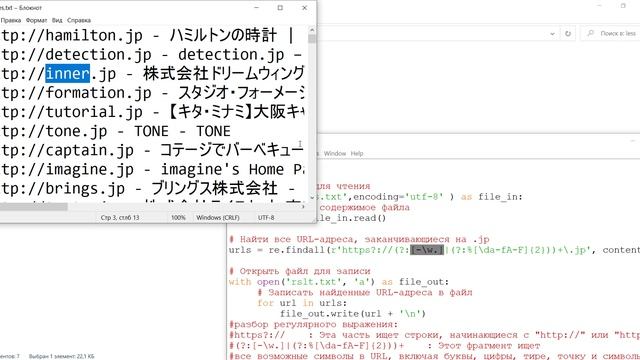Viewport: 640px width, 360px height.
Task: Click the Notepad horizontal scrollbar thumb
Action: tap(33, 207)
